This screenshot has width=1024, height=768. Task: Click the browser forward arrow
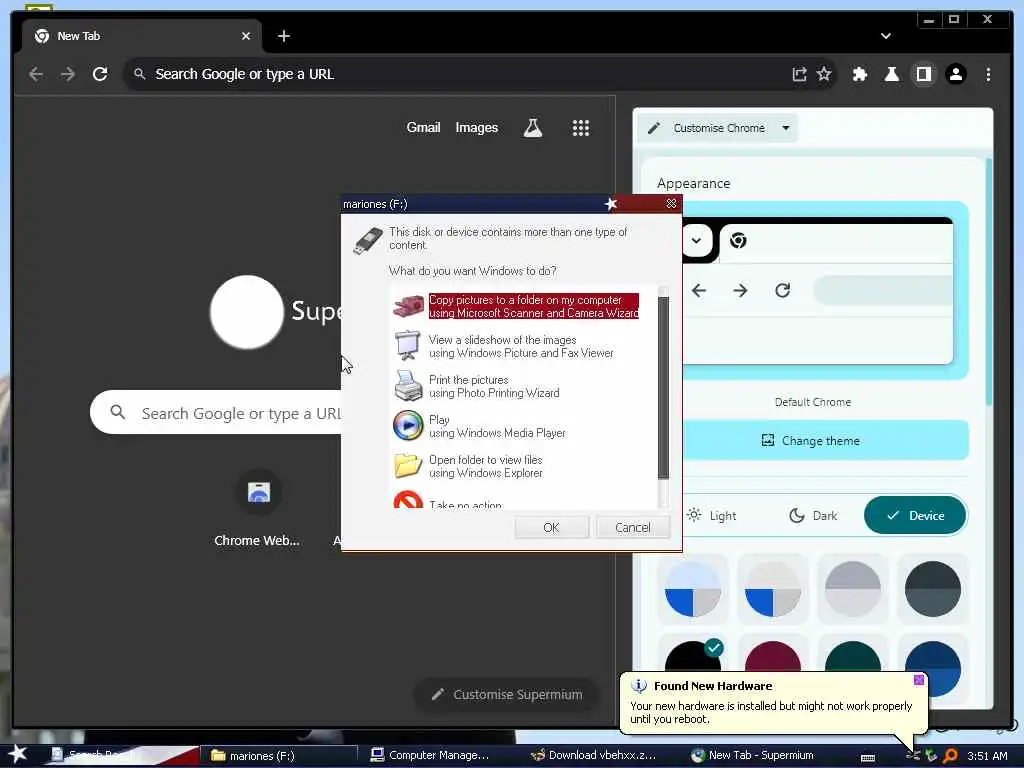coord(68,74)
